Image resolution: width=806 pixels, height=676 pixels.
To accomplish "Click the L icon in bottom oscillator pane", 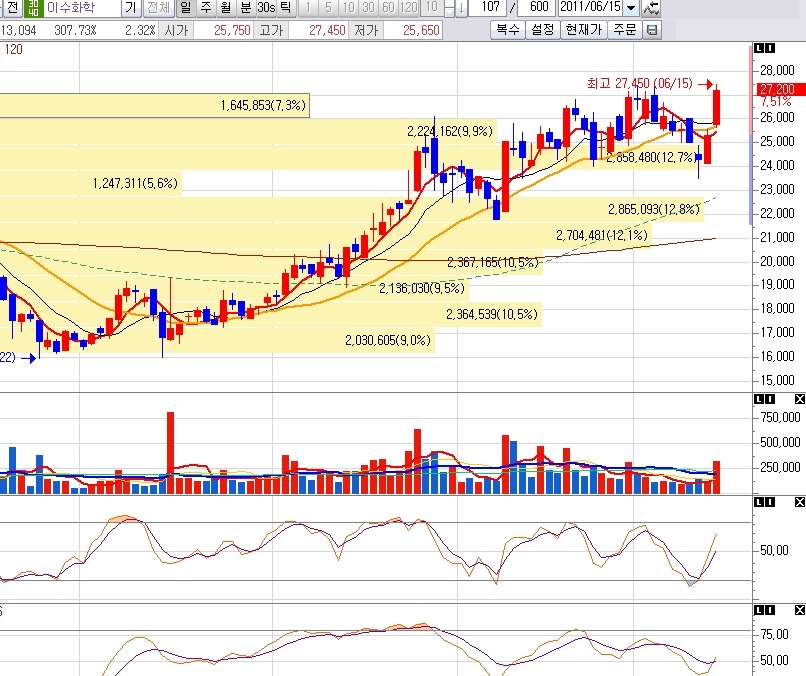I will pos(759,610).
